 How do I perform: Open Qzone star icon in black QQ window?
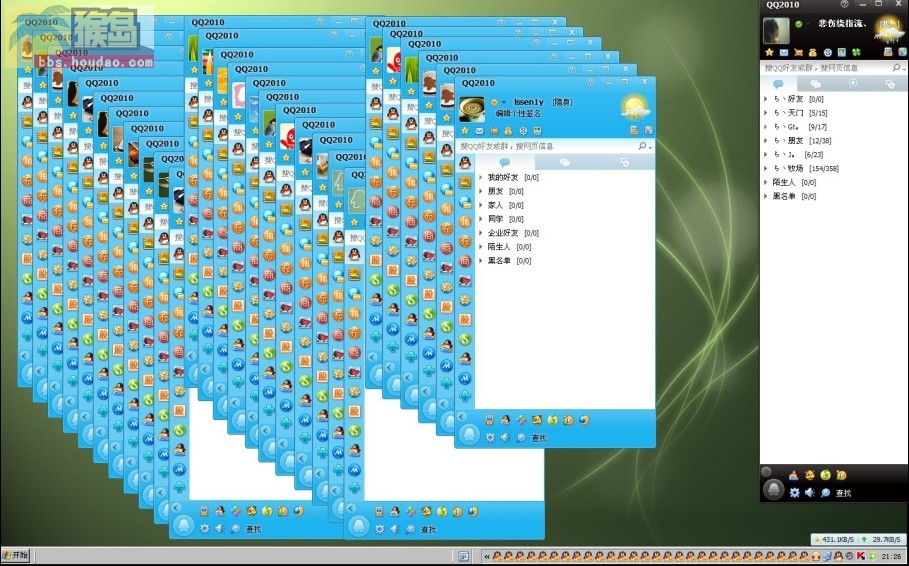769,52
